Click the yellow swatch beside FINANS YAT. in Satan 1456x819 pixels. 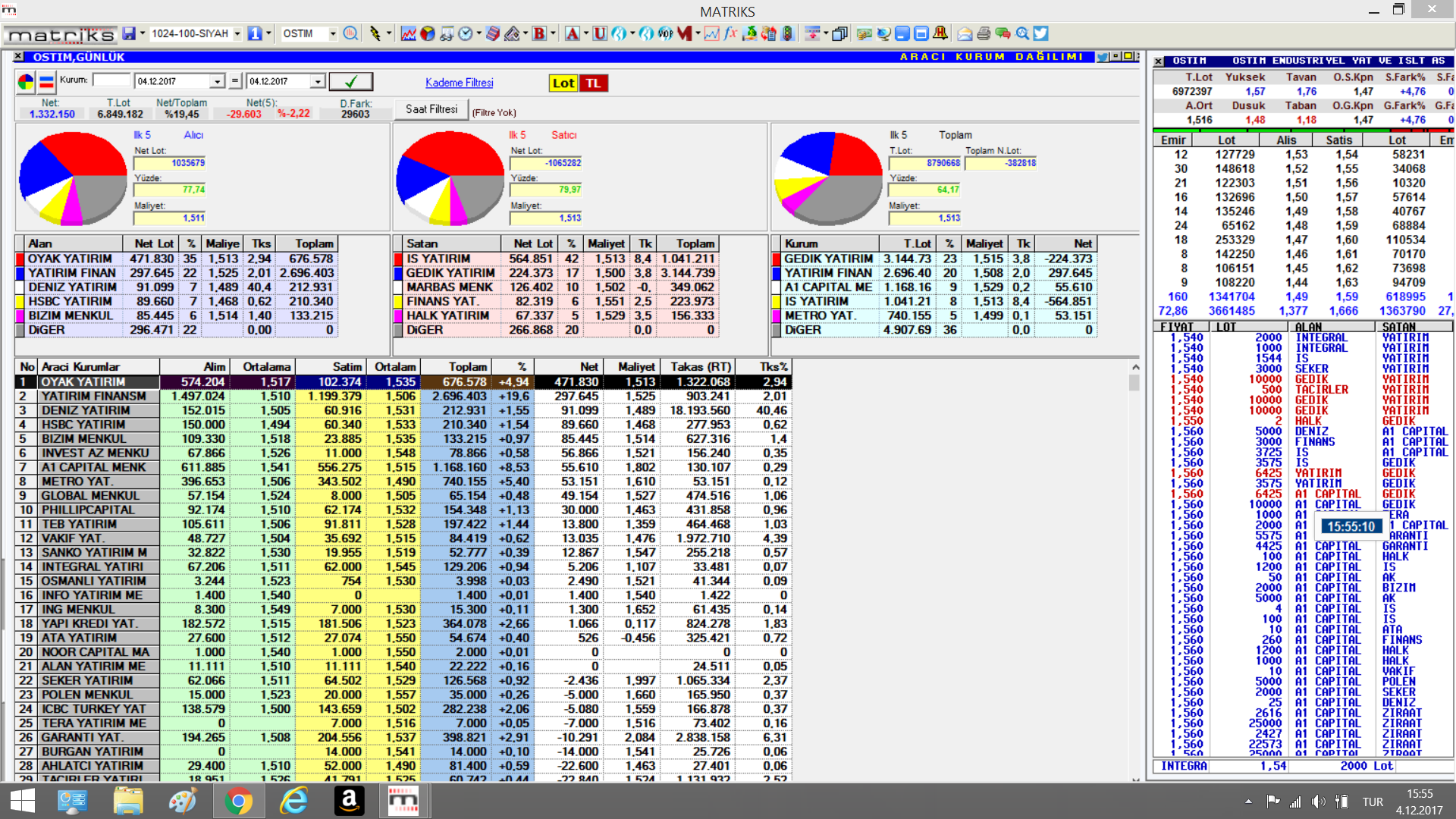pos(398,302)
